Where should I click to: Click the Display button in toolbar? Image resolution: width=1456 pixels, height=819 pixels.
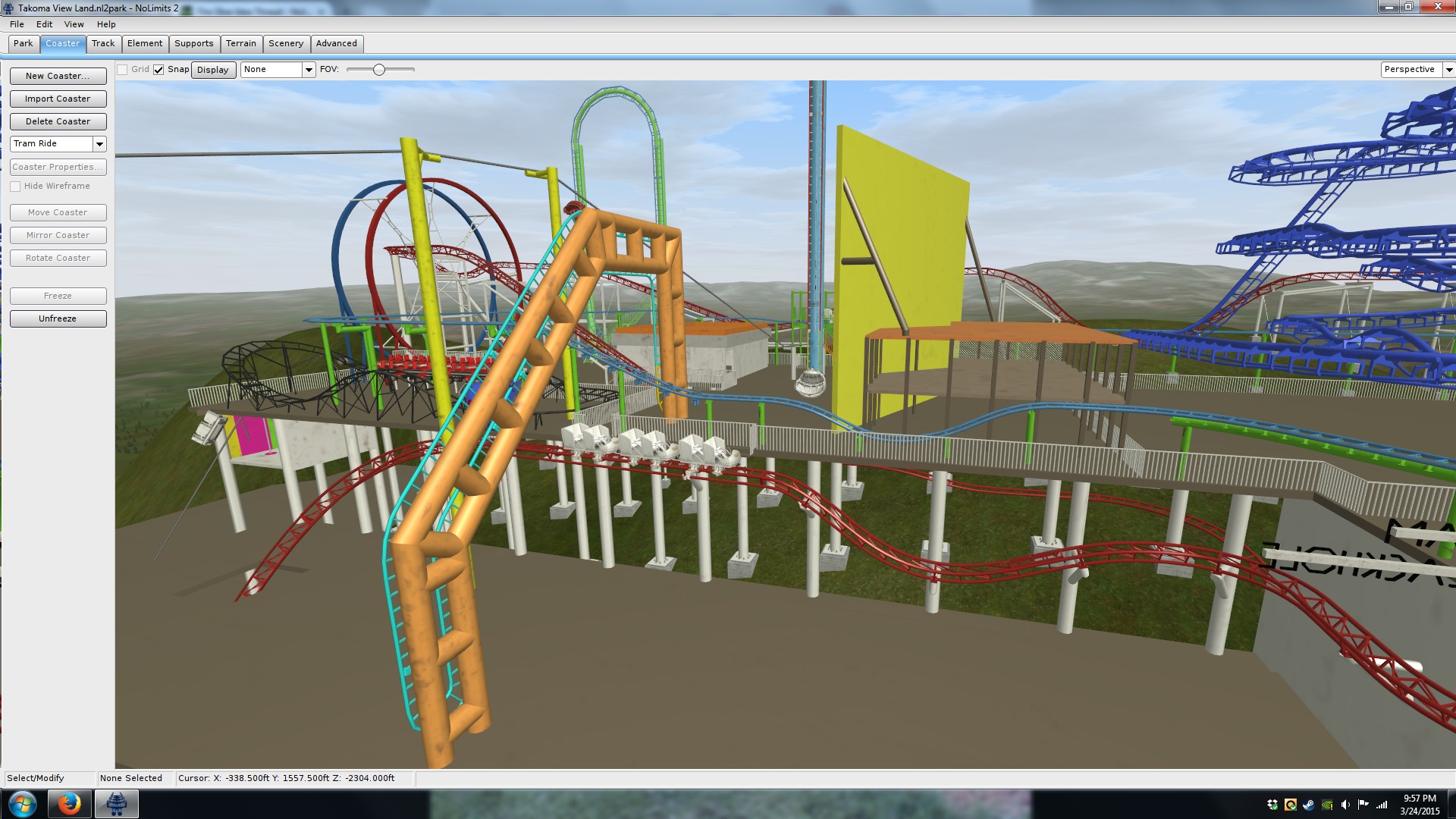(212, 70)
